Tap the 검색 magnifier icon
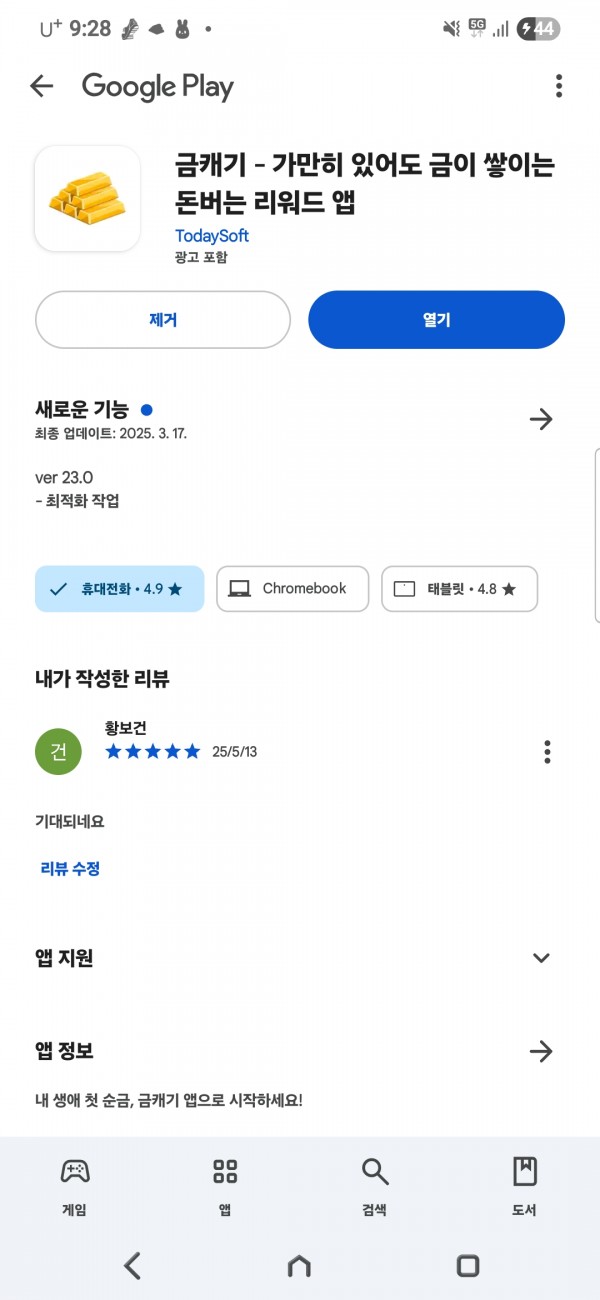Screen dimensions: 600x1300 pyautogui.click(x=375, y=1172)
